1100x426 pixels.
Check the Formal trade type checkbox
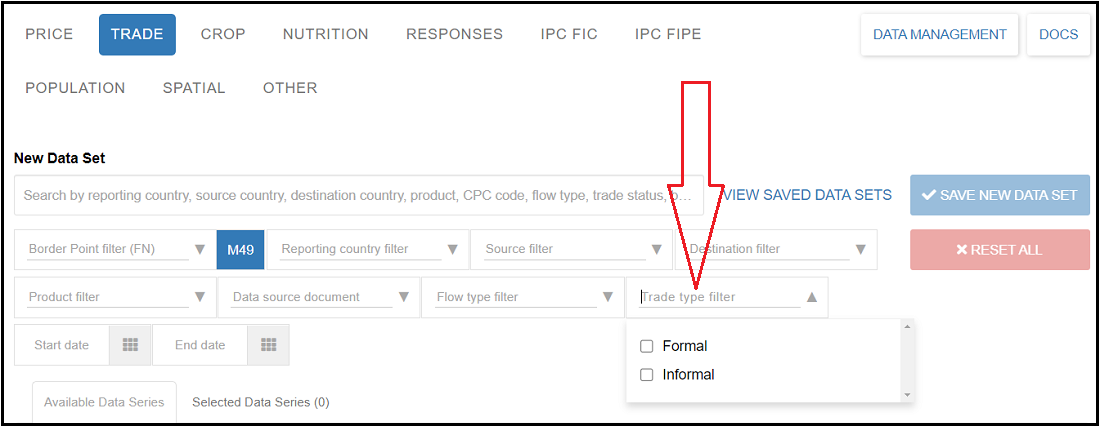647,346
